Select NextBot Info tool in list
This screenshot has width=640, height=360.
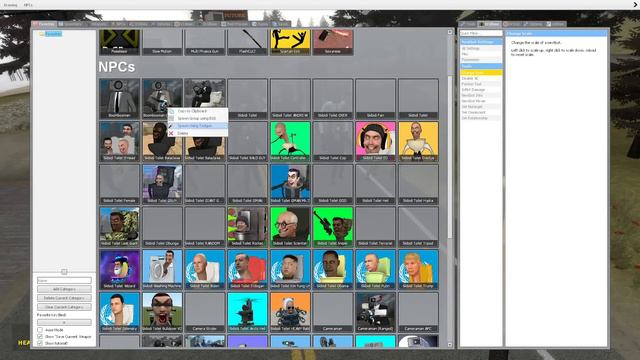point(481,95)
